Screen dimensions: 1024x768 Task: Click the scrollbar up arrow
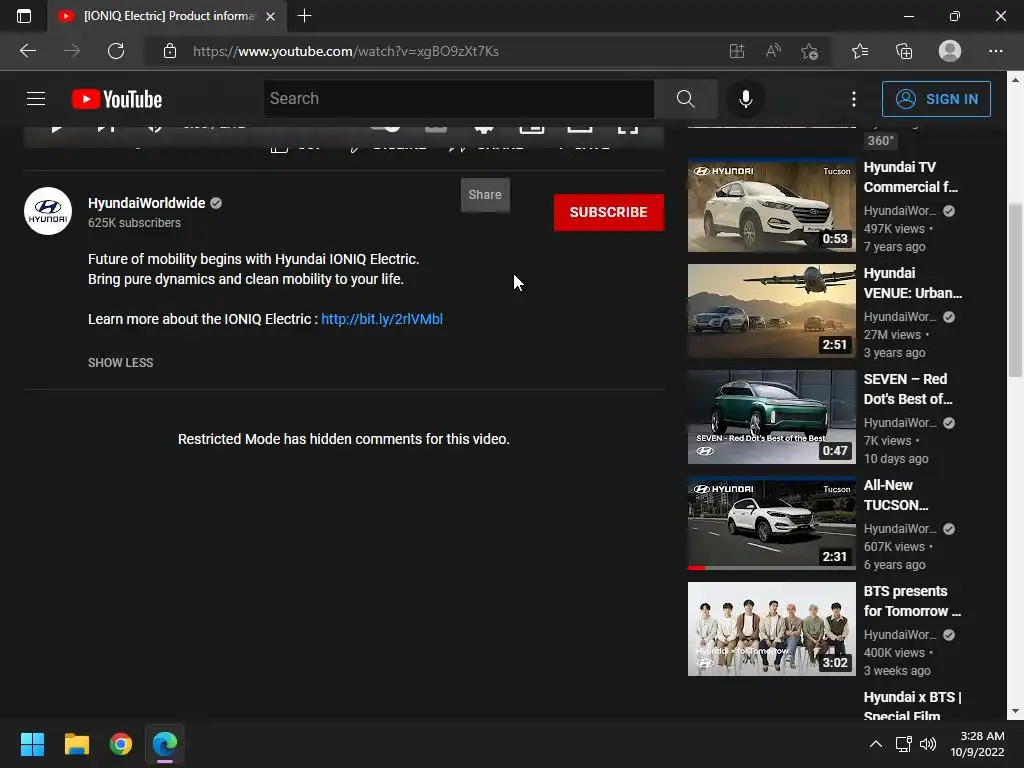click(1015, 80)
